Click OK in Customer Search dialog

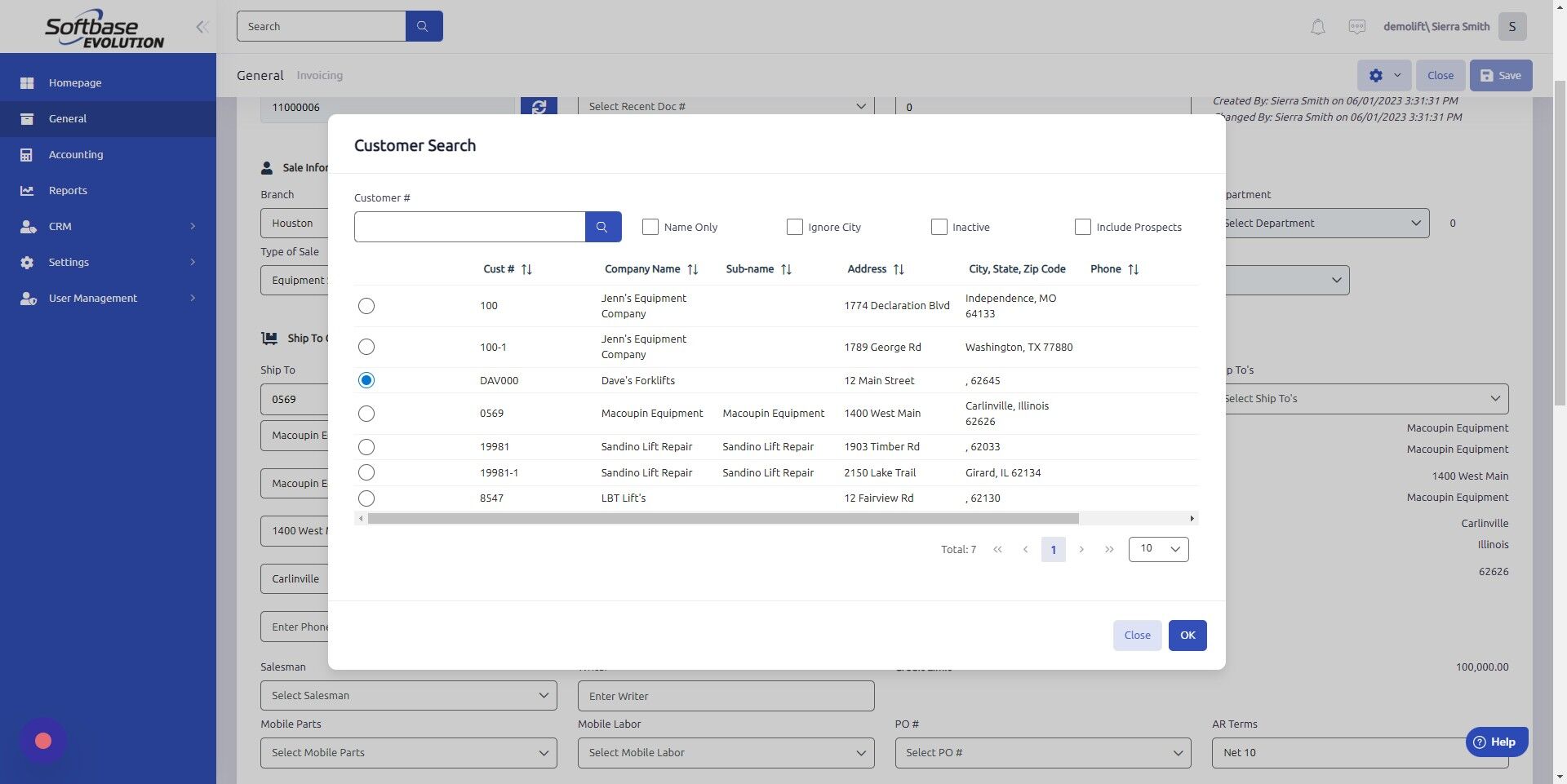(x=1187, y=636)
